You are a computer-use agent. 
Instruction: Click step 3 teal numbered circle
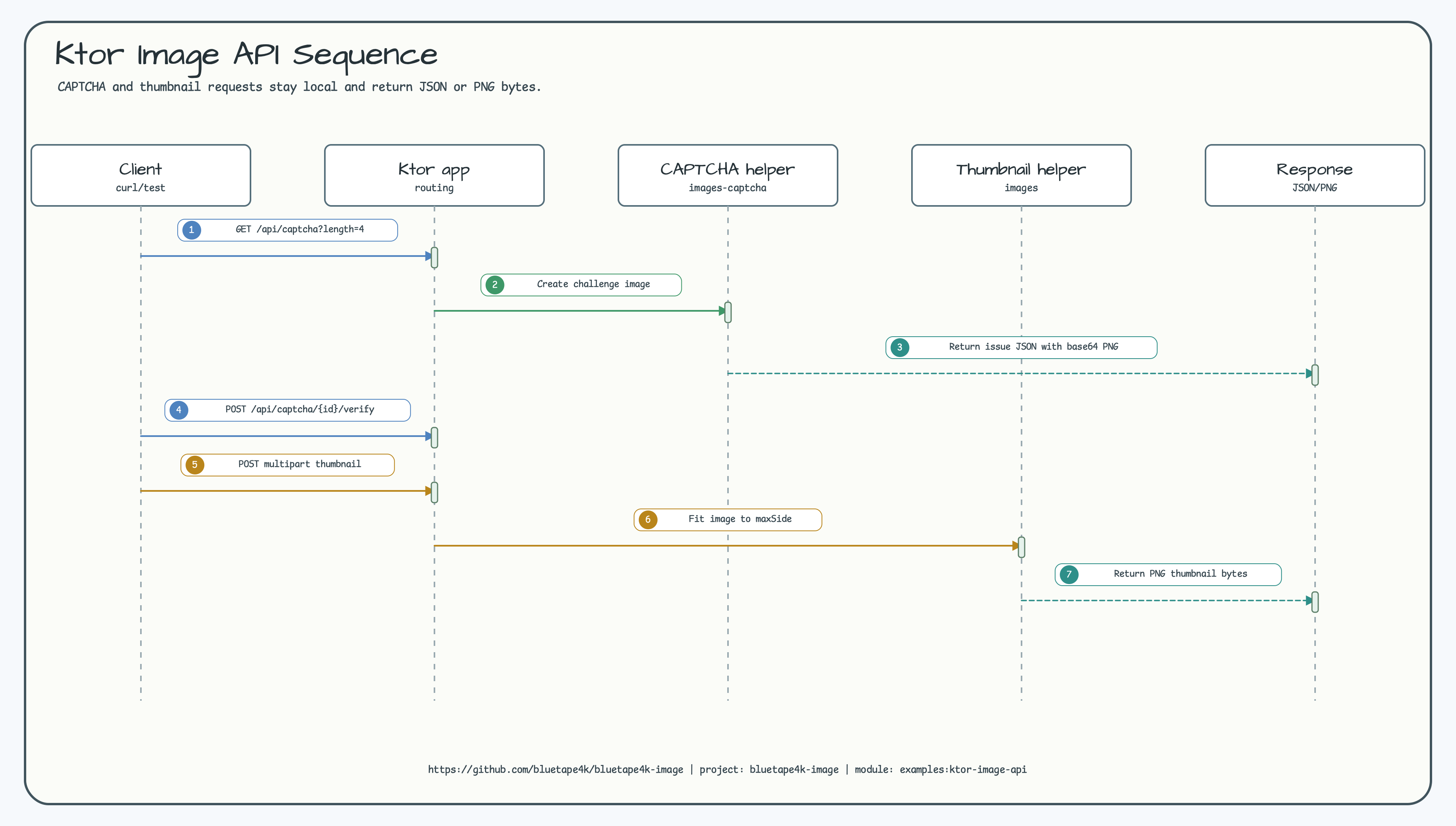[x=899, y=347]
